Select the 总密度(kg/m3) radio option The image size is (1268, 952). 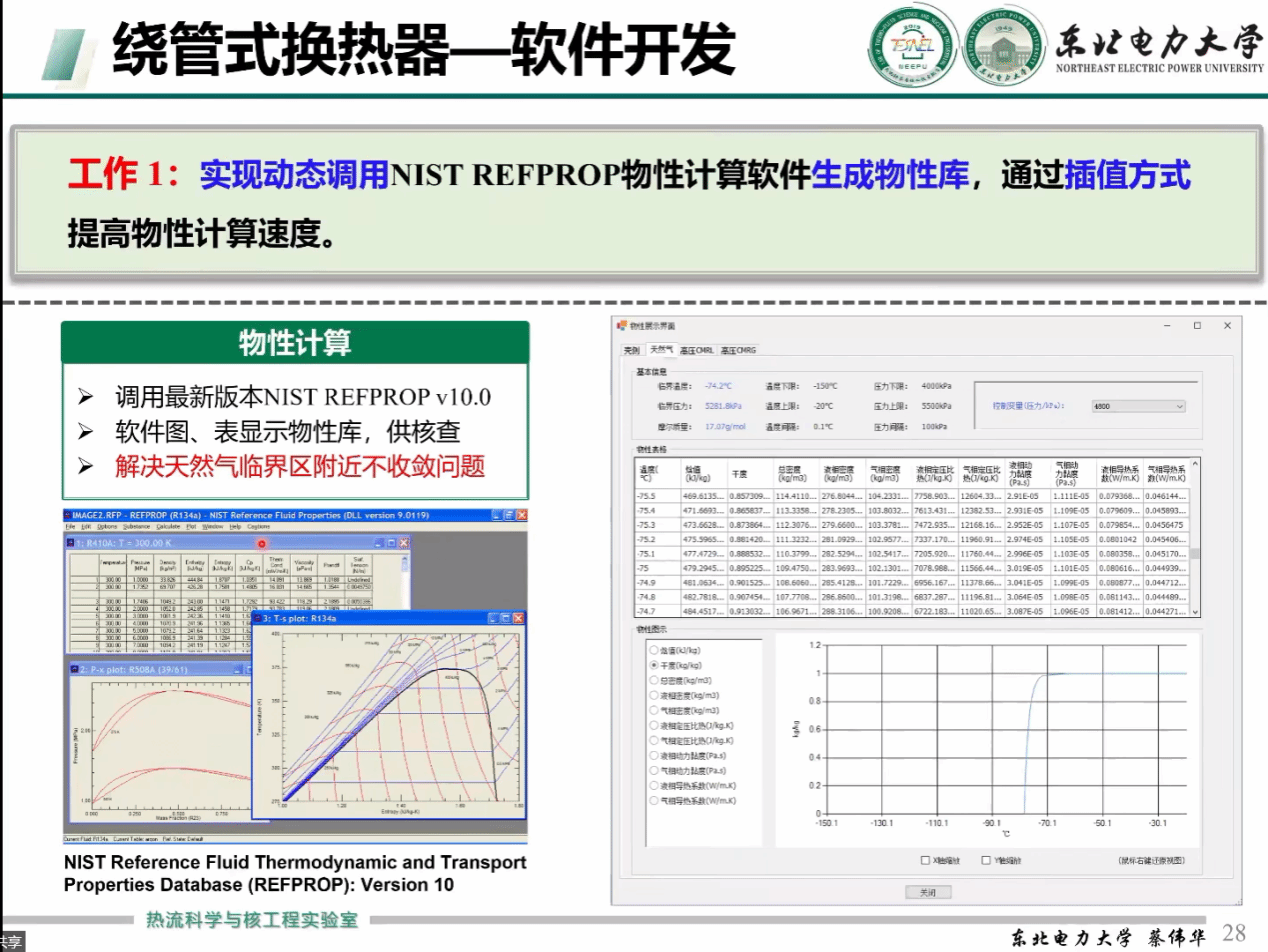(x=654, y=679)
